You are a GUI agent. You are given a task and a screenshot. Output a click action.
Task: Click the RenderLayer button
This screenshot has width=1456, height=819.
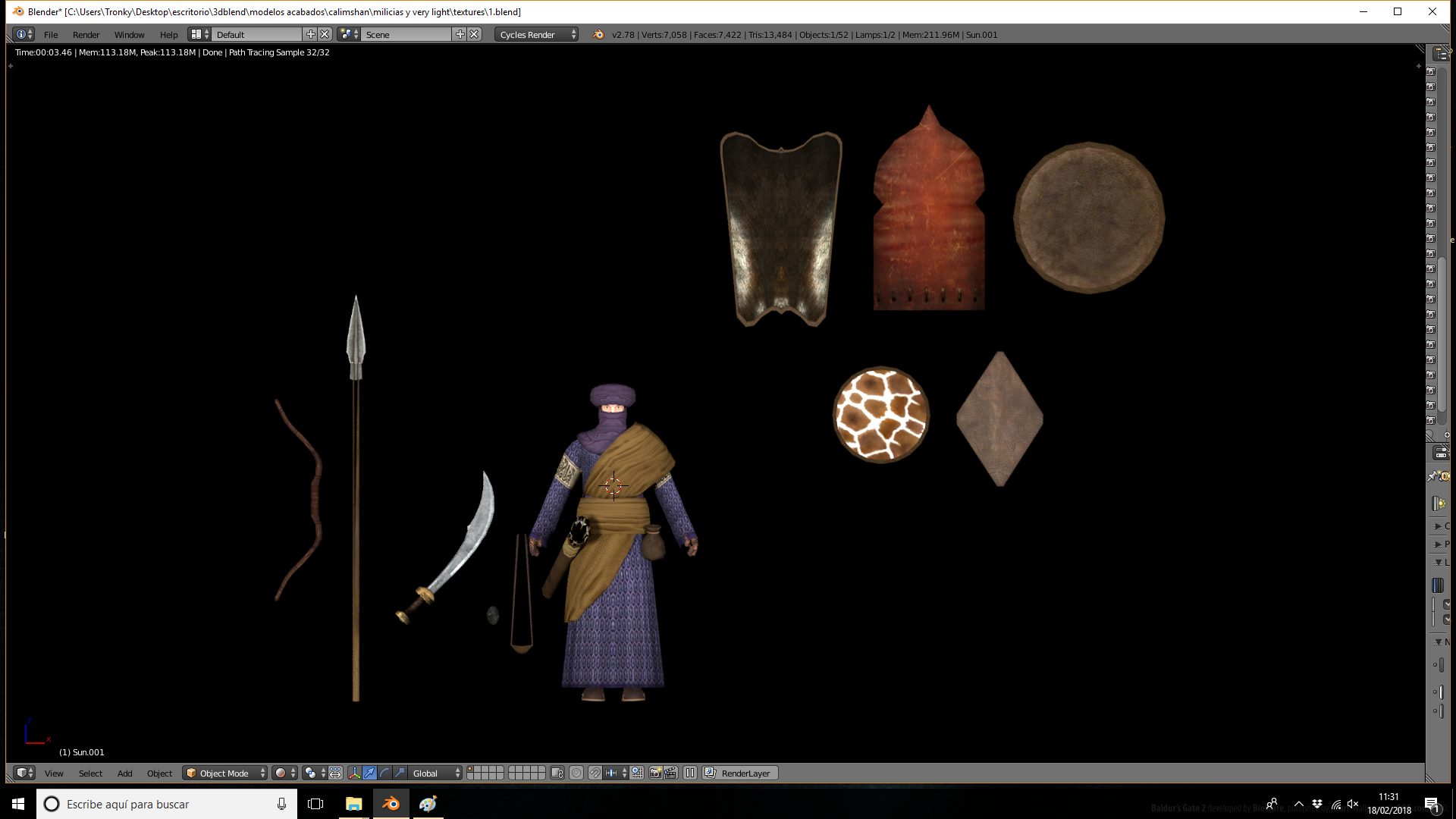pyautogui.click(x=740, y=773)
